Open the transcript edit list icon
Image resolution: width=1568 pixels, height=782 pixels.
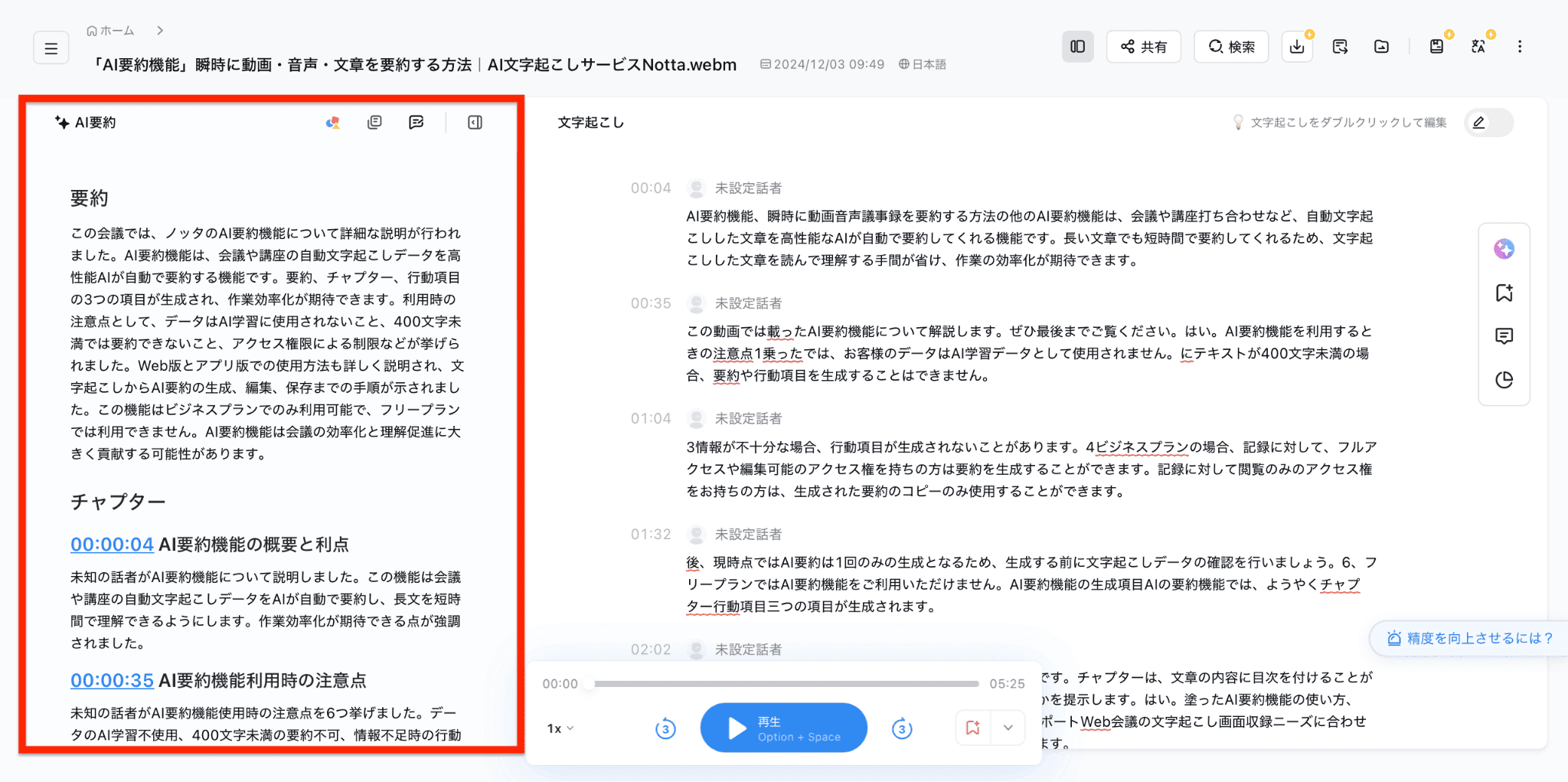click(1340, 47)
